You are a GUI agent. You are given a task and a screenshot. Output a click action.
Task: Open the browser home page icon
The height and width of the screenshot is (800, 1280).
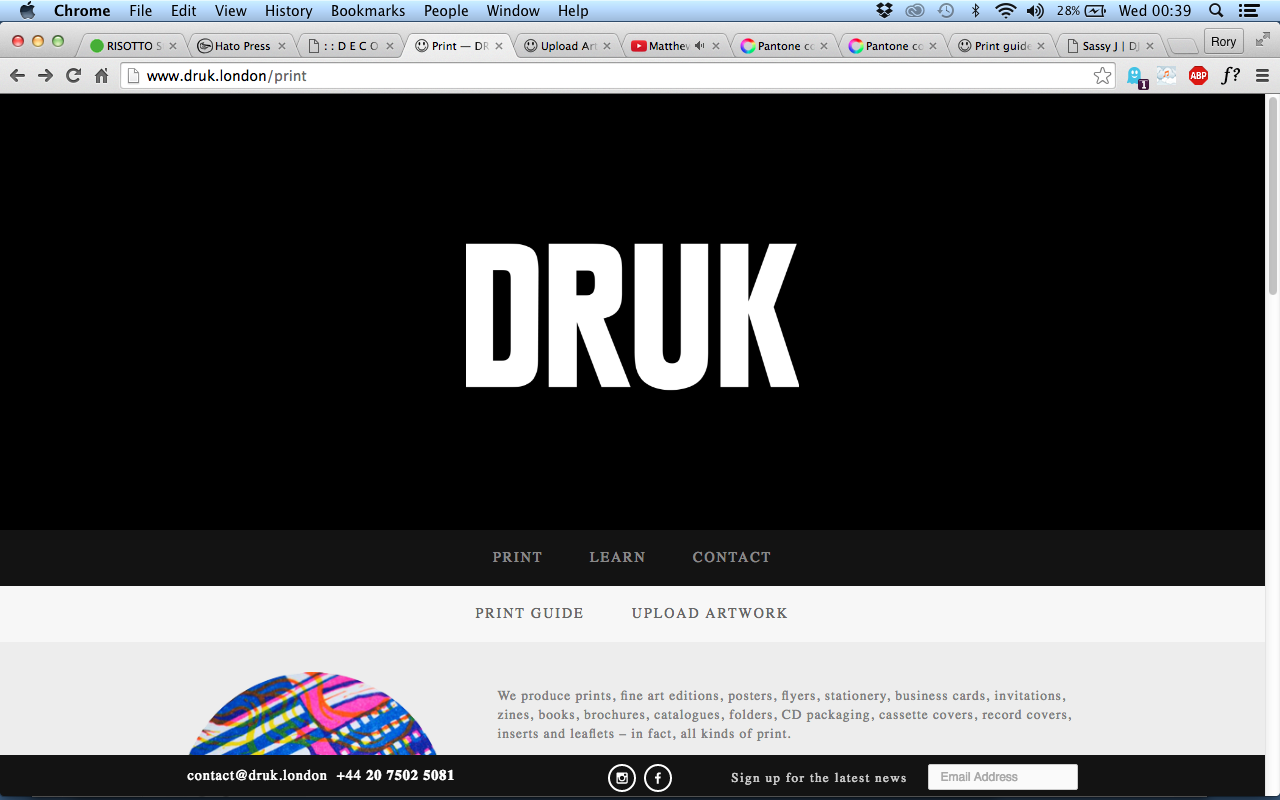pos(101,76)
